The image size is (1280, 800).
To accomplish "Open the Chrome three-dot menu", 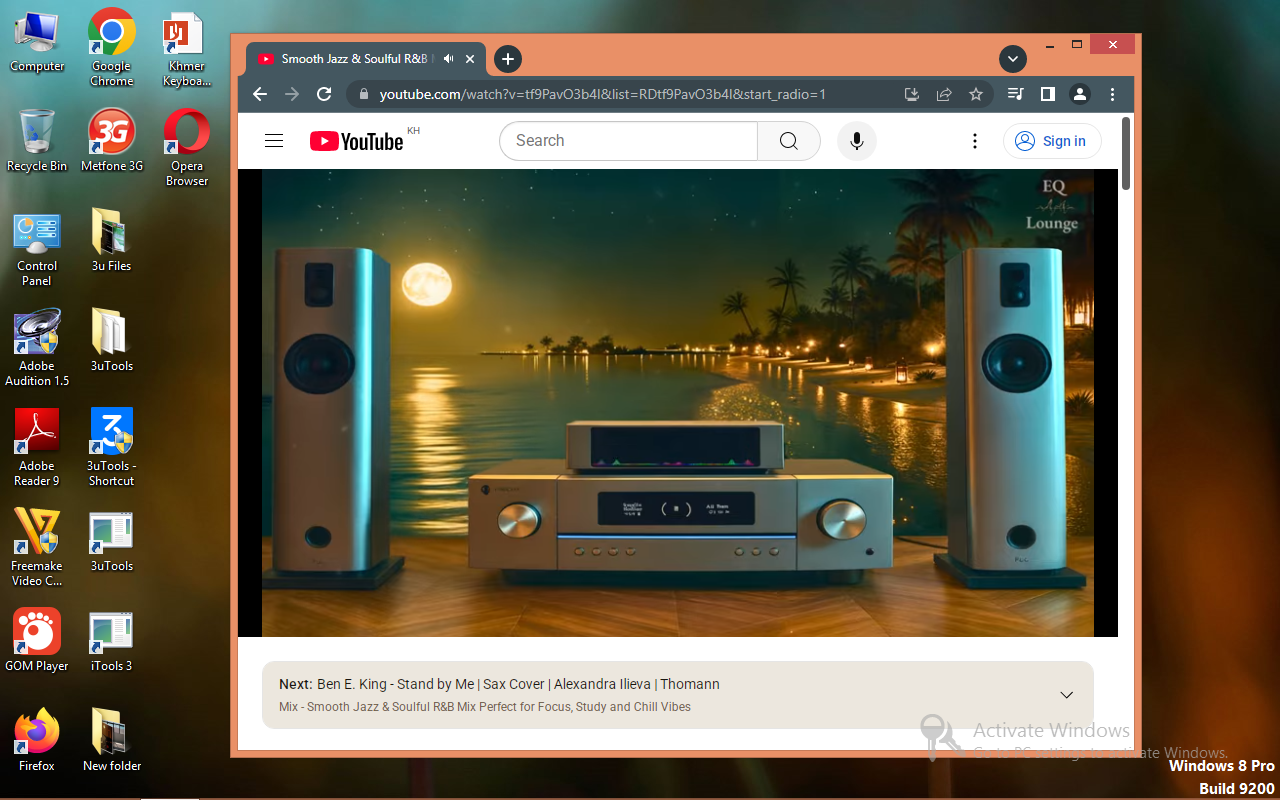I will tap(1112, 94).
